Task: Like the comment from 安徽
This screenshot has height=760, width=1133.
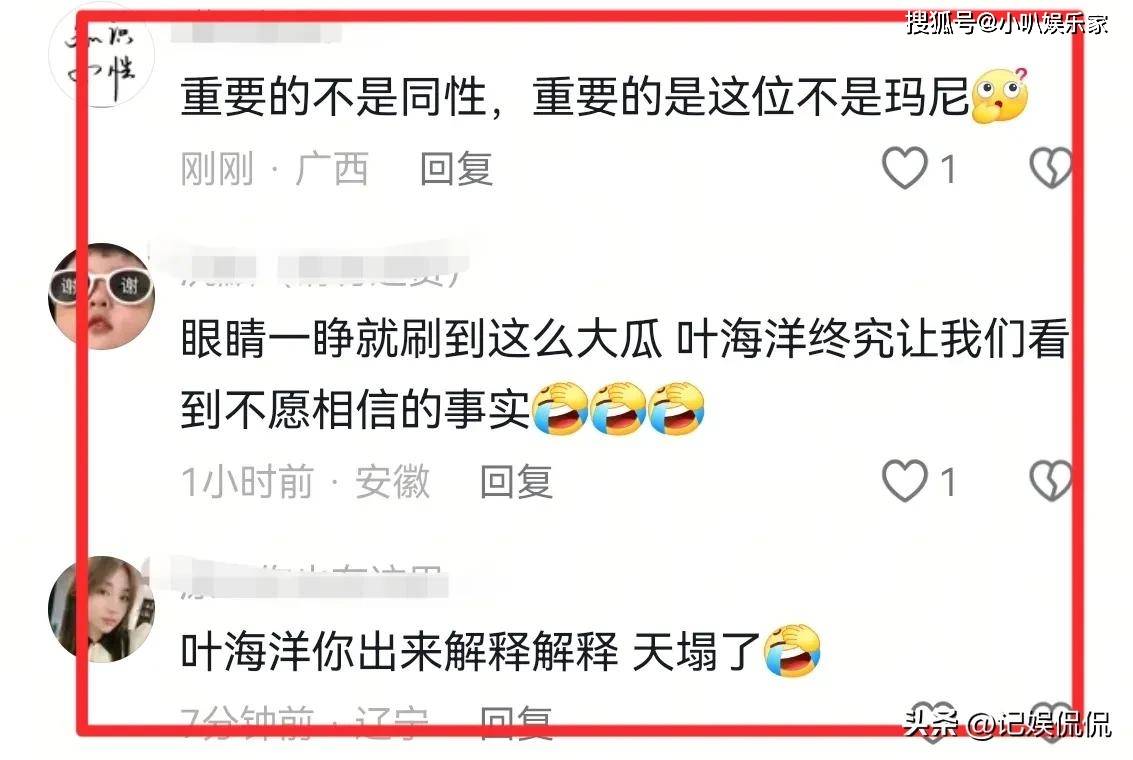Action: click(904, 481)
